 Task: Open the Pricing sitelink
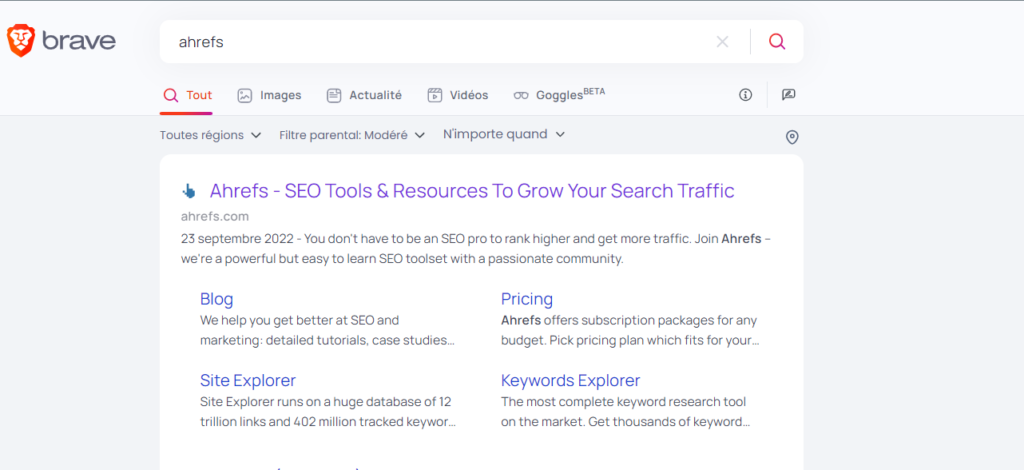point(526,299)
